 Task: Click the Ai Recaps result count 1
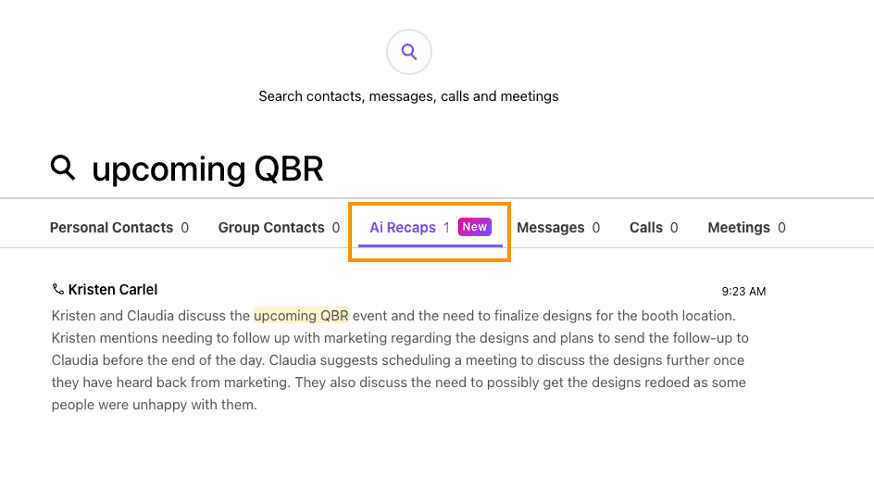(446, 227)
